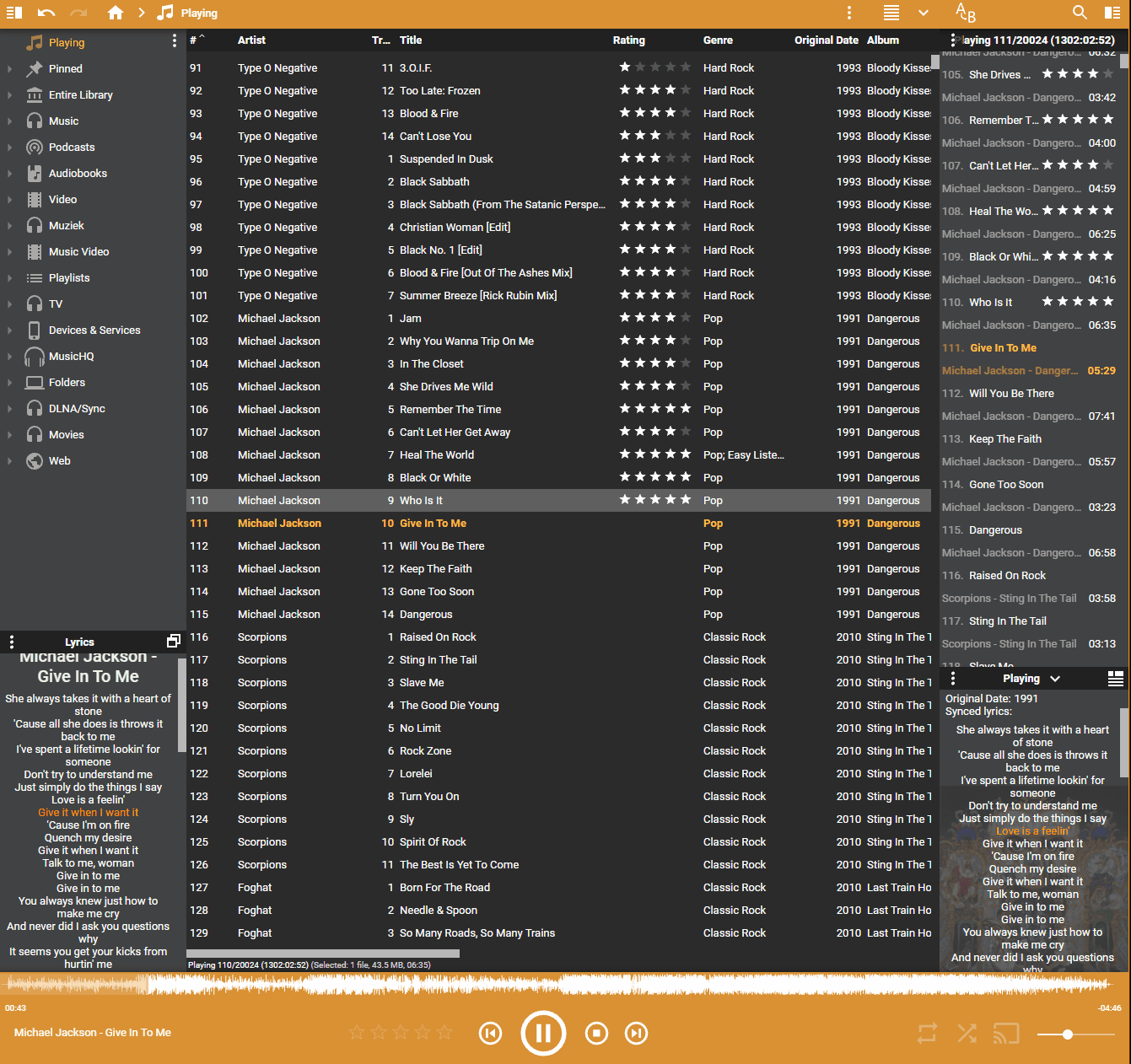Viewport: 1131px width, 1064px height.
Task: Open the lower Playing panel three-dot menu
Action: 953,679
